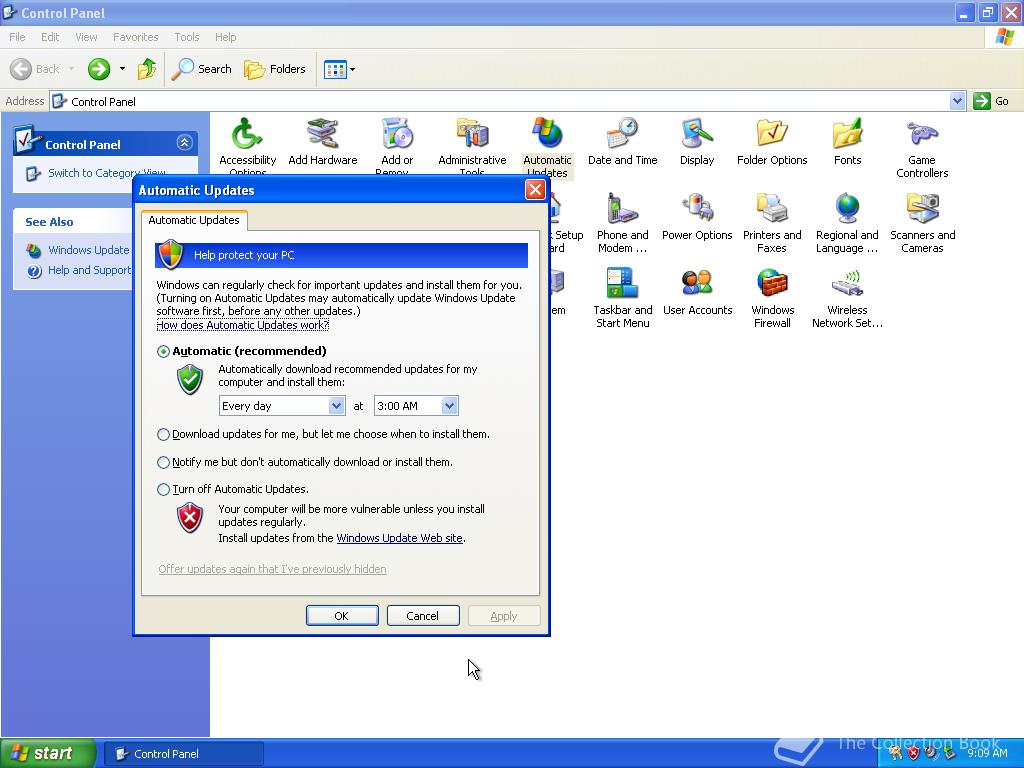Viewport: 1024px width, 768px height.
Task: Open the Fonts folder icon
Action: click(847, 142)
